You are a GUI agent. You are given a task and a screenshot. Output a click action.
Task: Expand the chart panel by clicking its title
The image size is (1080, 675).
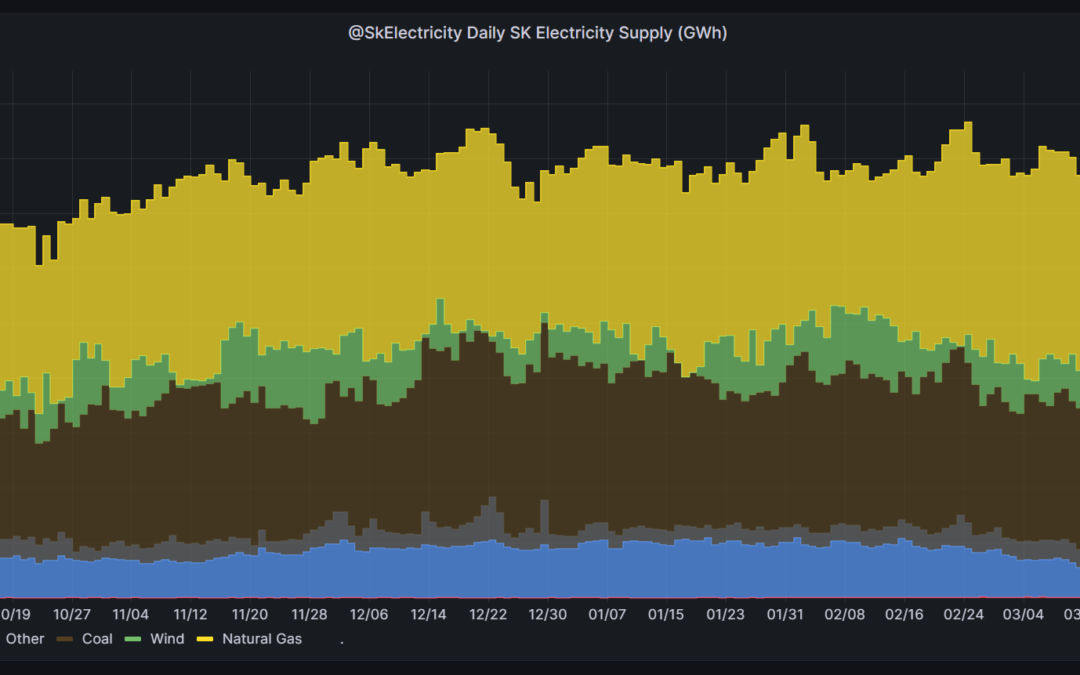537,32
